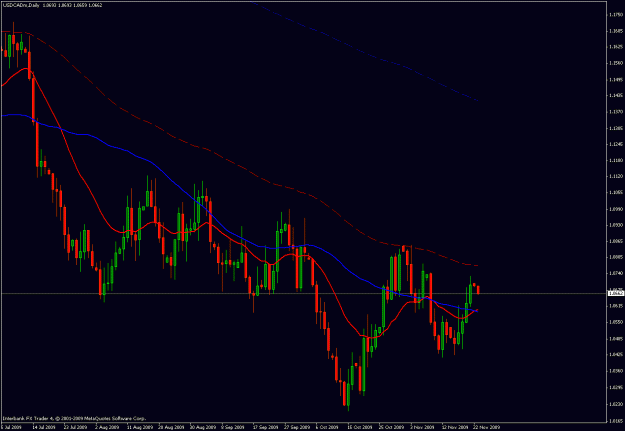Screen dimensions: 625x431
Task: Click the 1.1245 price scale label
Action: coord(616,144)
